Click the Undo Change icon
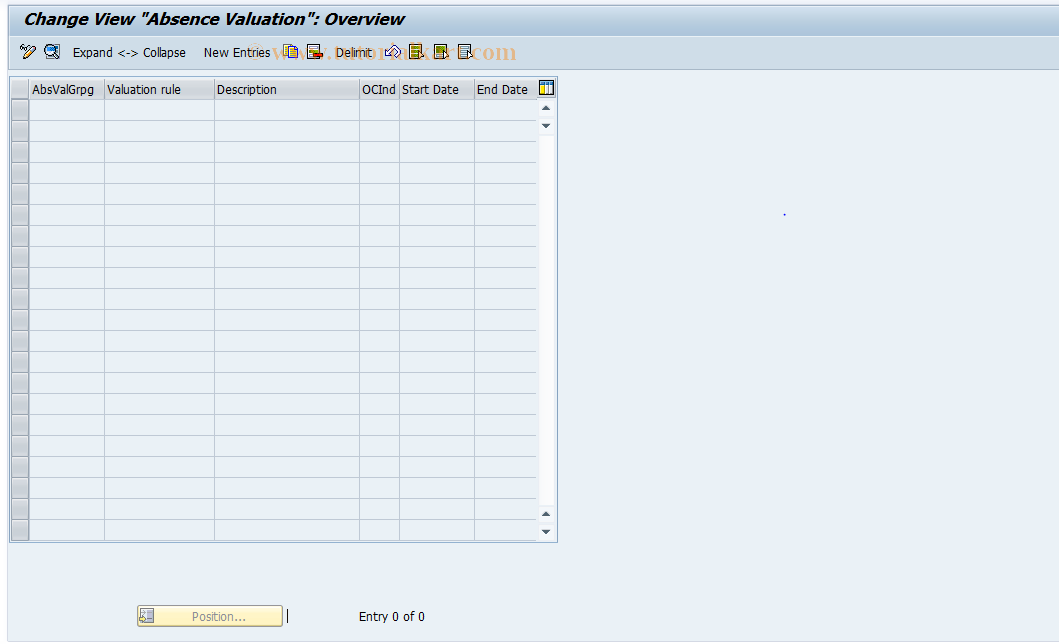Image resolution: width=1059 pixels, height=644 pixels. [x=393, y=52]
